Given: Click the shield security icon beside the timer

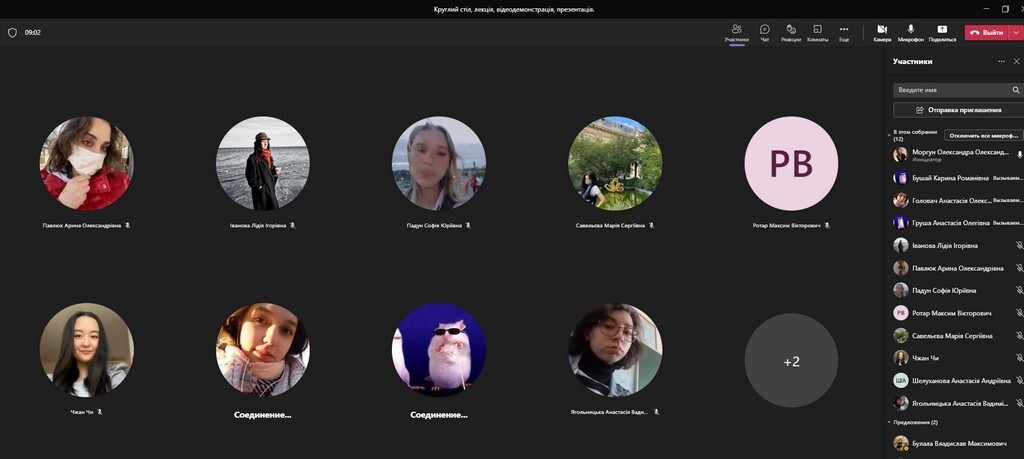Looking at the screenshot, I should (12, 32).
